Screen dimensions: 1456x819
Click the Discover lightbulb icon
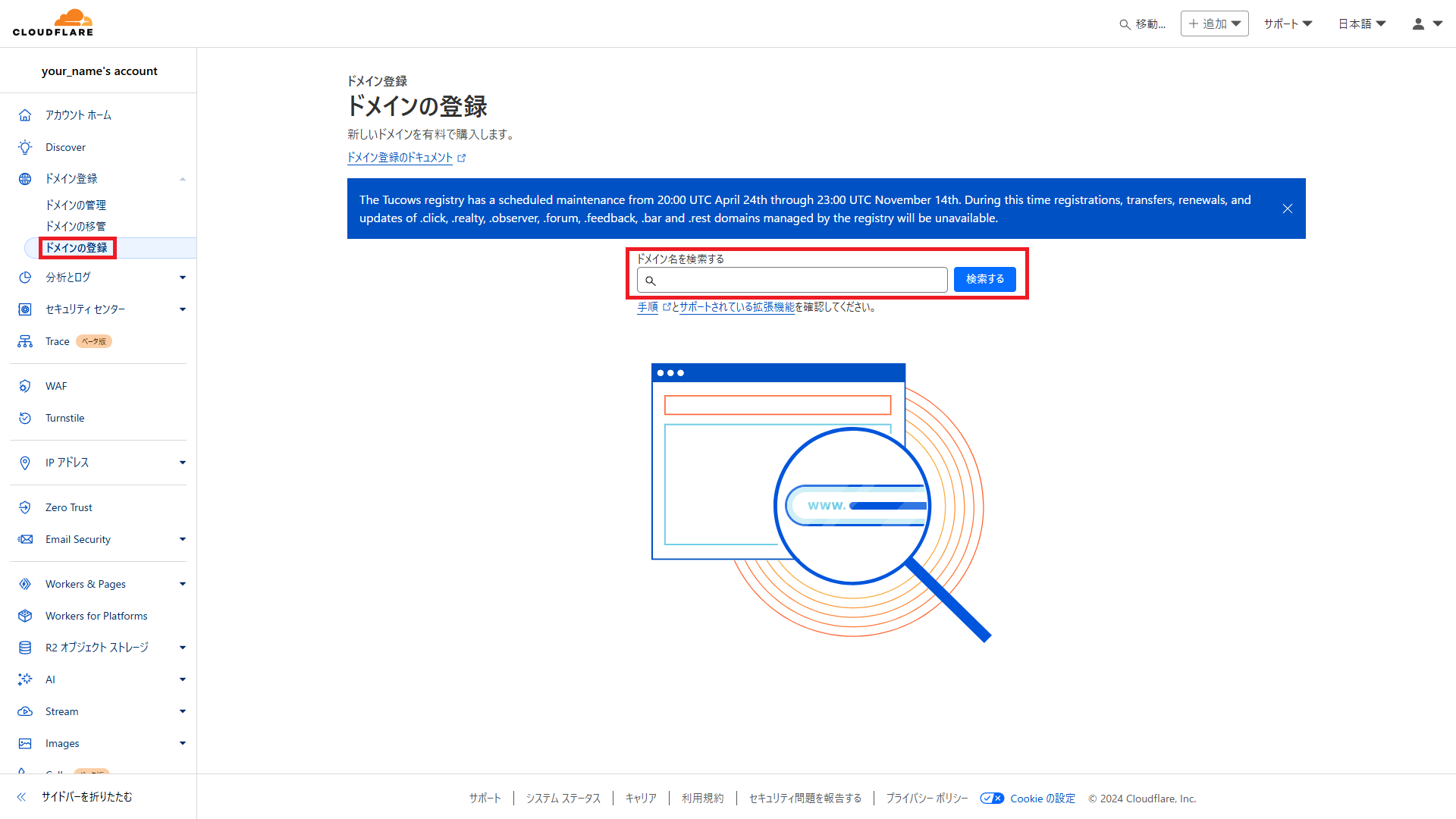[x=25, y=147]
